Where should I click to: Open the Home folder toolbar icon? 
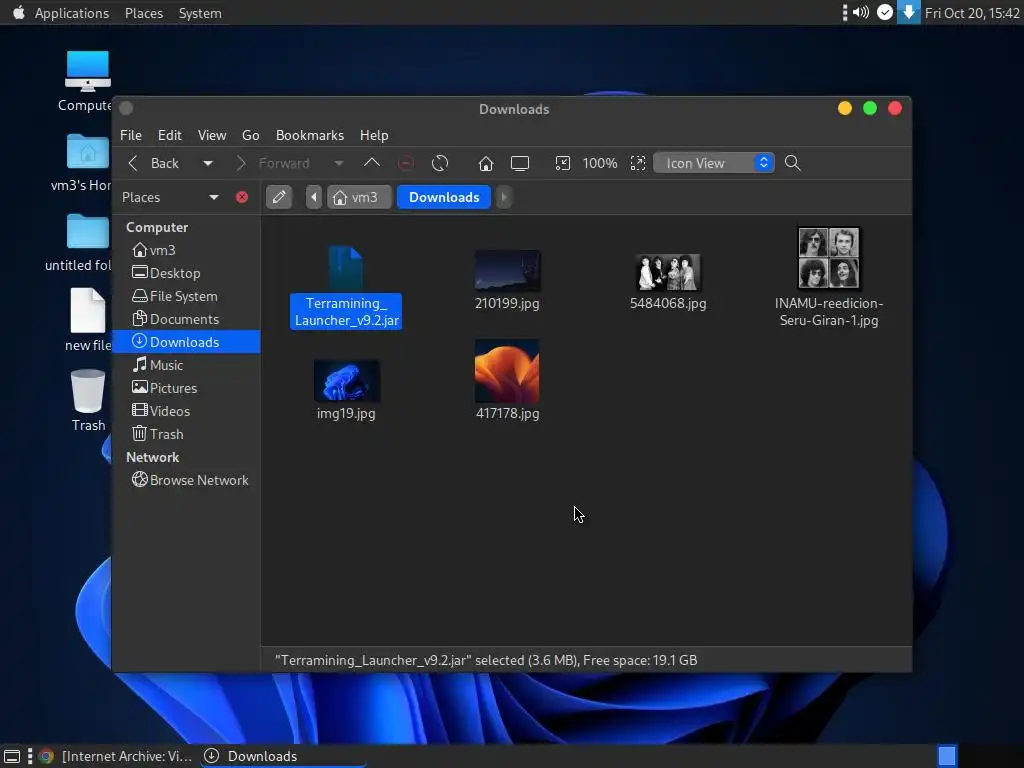click(x=485, y=163)
